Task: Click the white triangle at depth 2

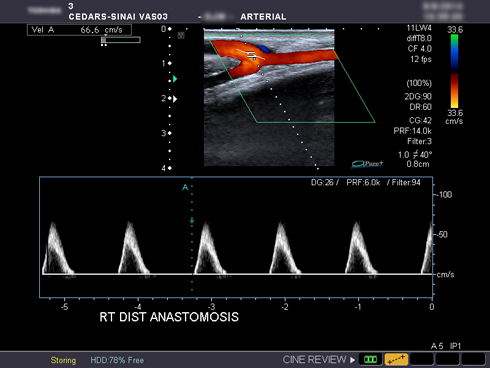Action: [175, 99]
